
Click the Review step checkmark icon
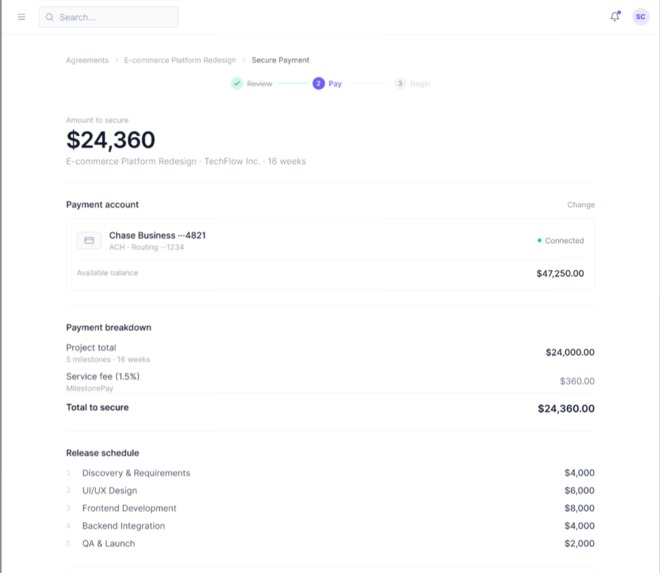click(x=237, y=83)
